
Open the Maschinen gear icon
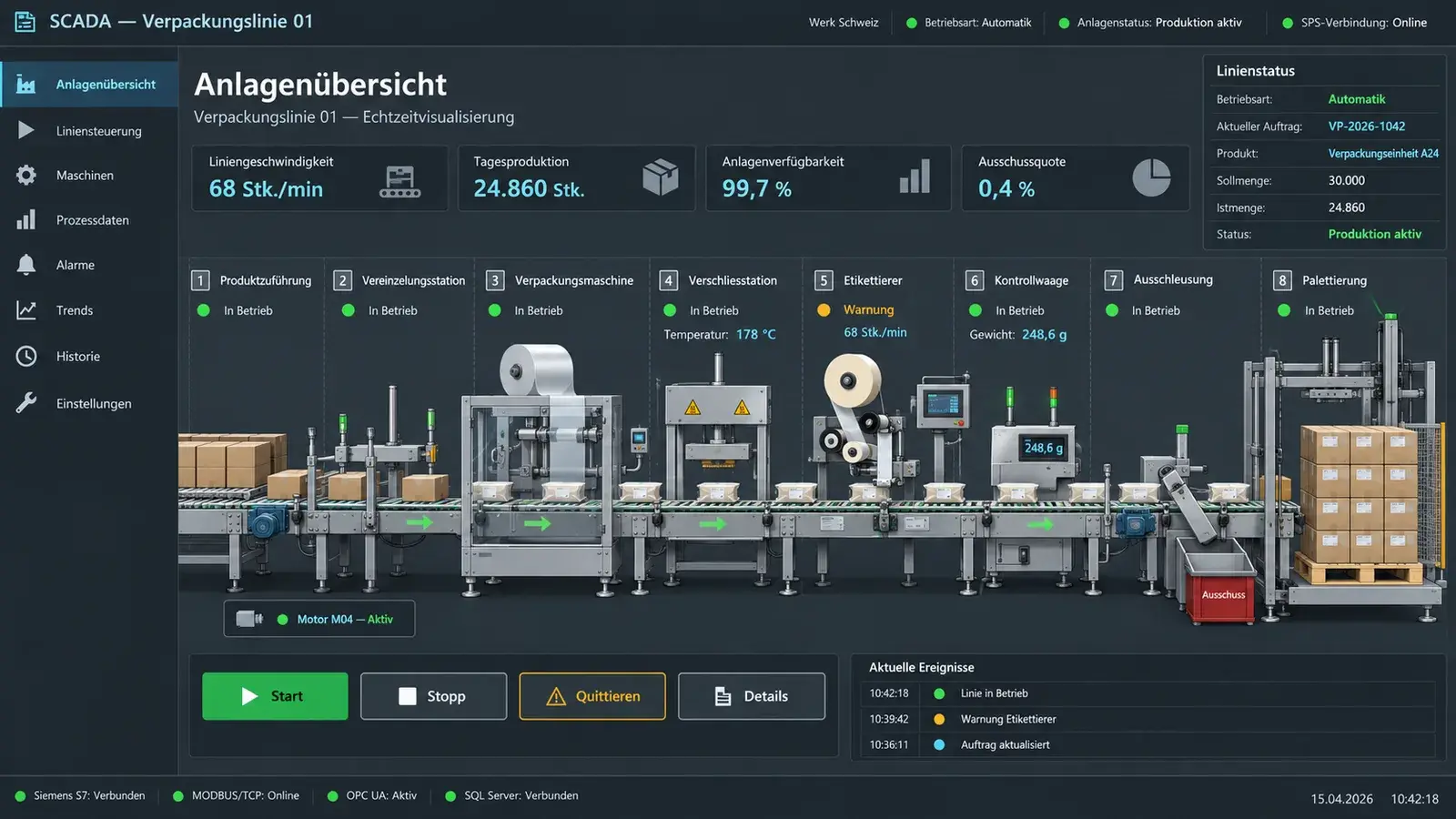tap(26, 175)
